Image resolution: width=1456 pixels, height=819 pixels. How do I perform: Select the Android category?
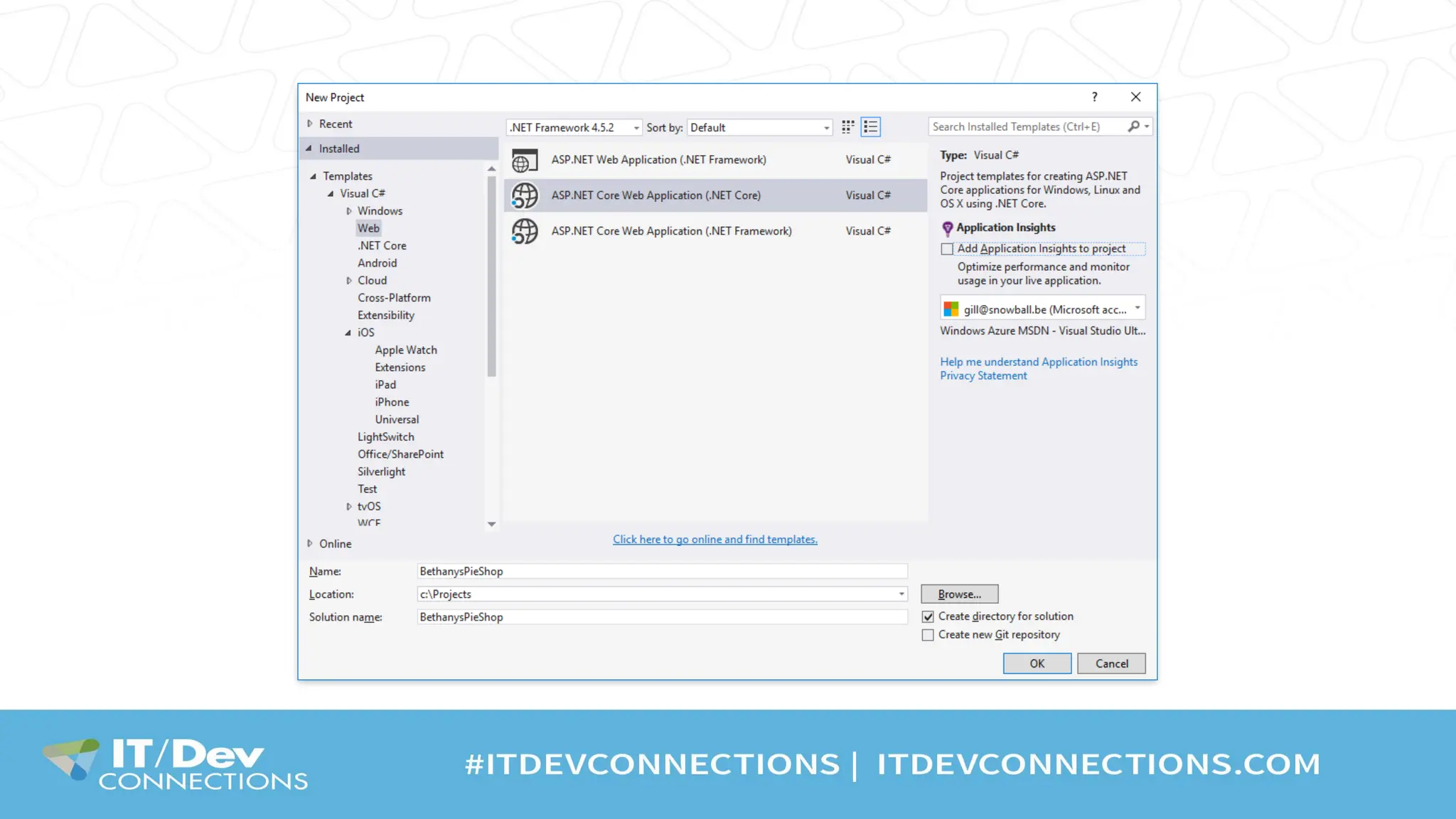point(377,263)
